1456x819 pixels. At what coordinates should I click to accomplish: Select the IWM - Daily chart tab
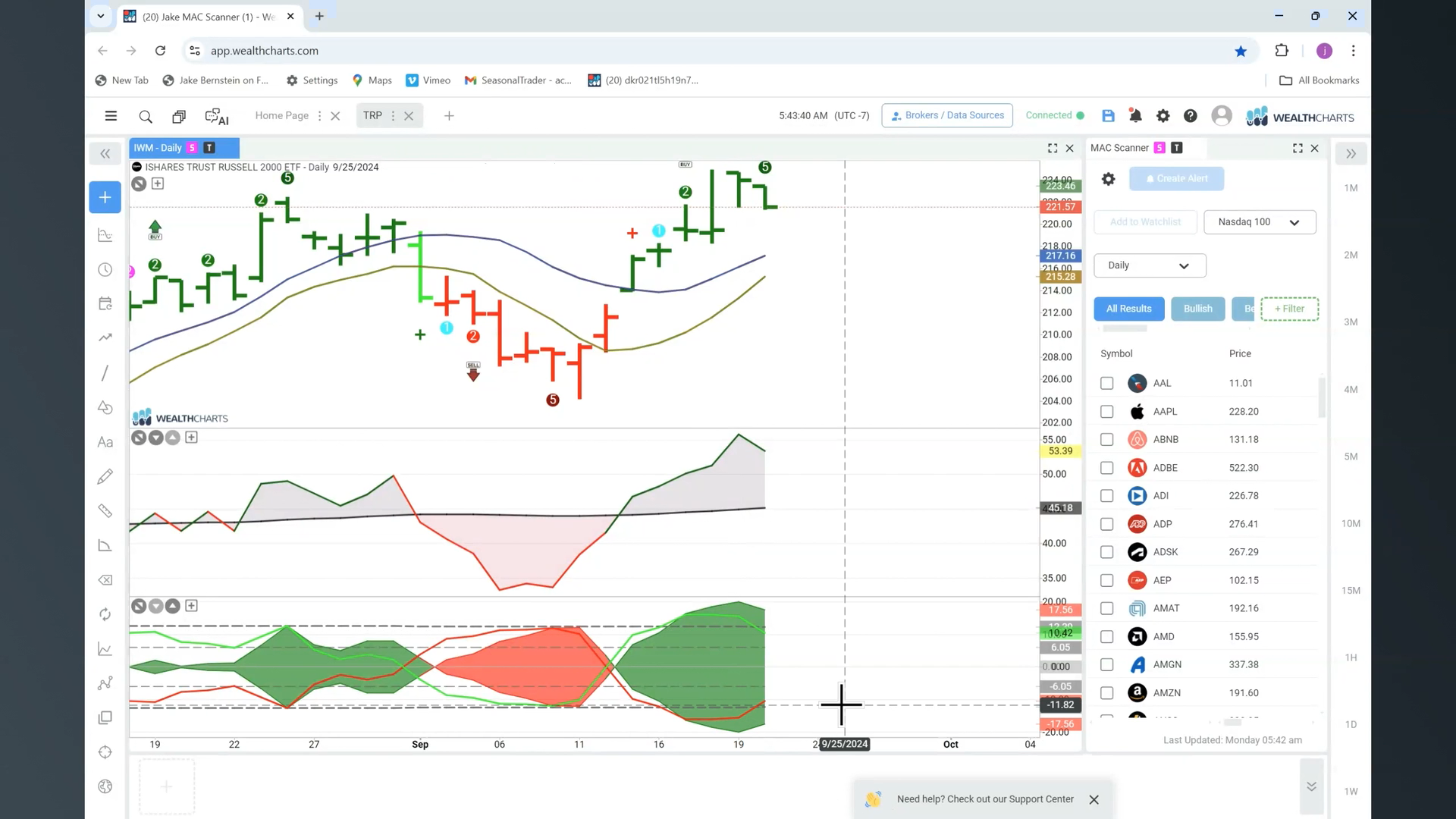184,148
